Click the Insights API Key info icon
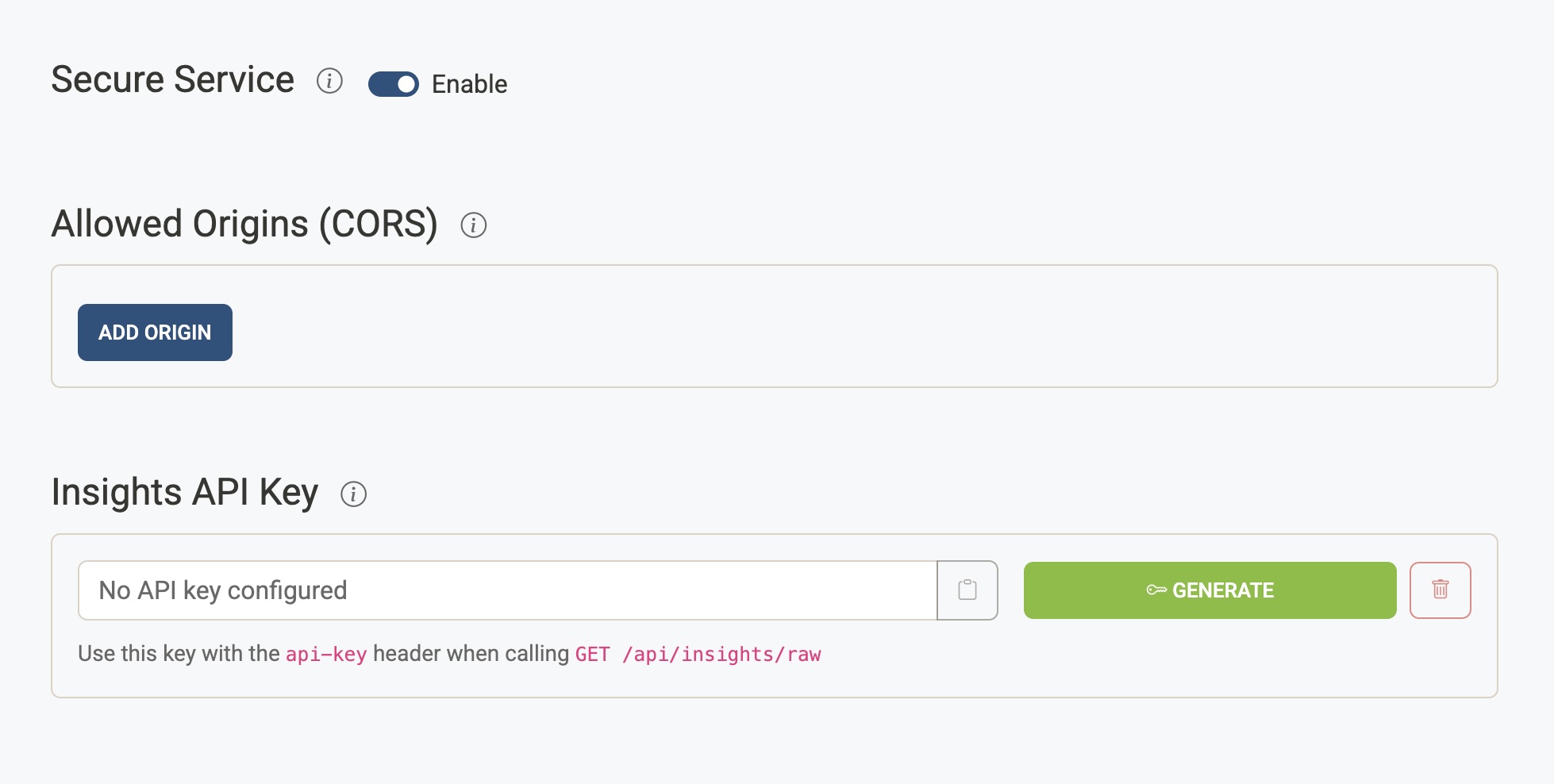The image size is (1554, 784). coord(353,494)
